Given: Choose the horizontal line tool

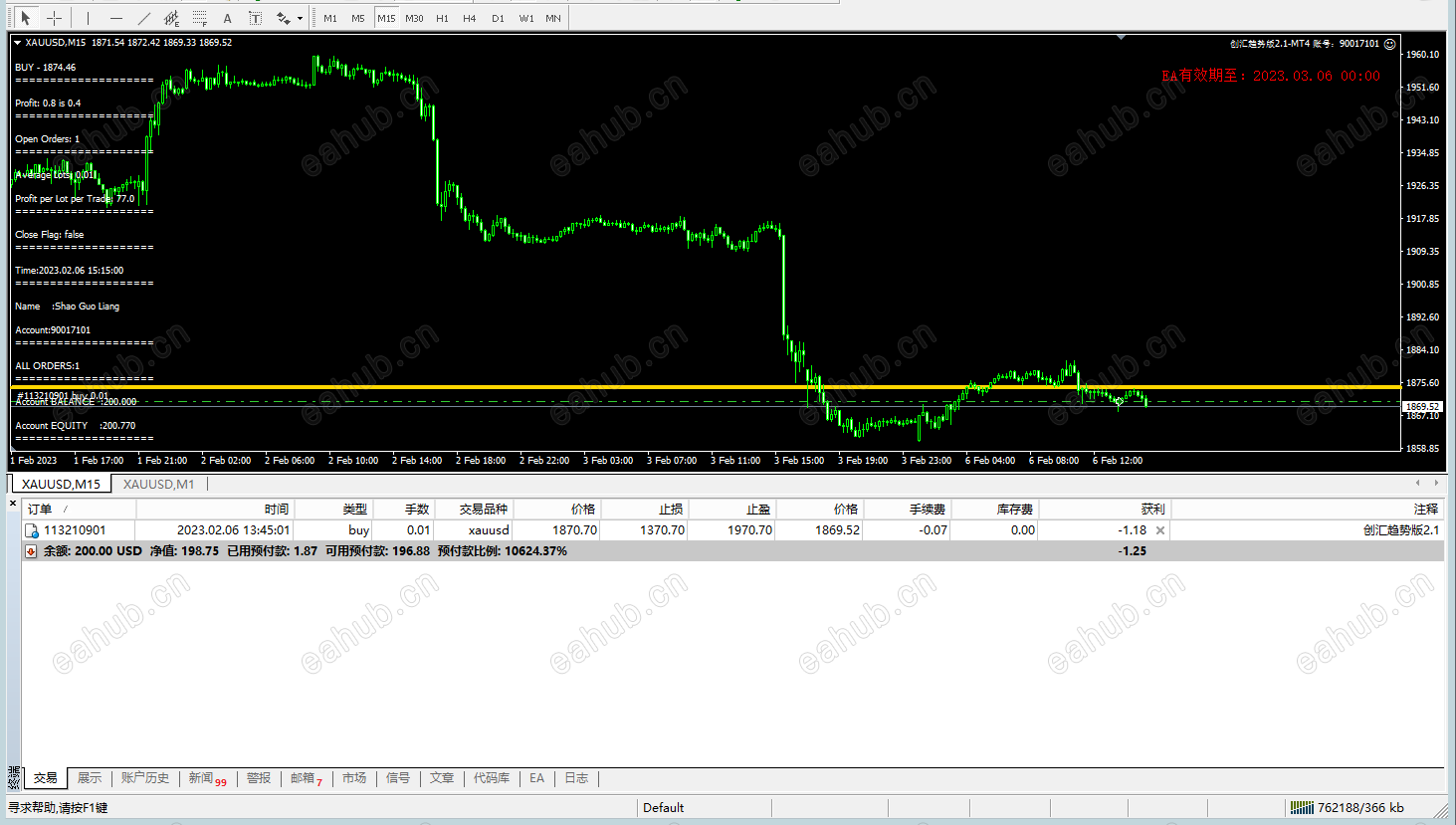Looking at the screenshot, I should point(116,18).
